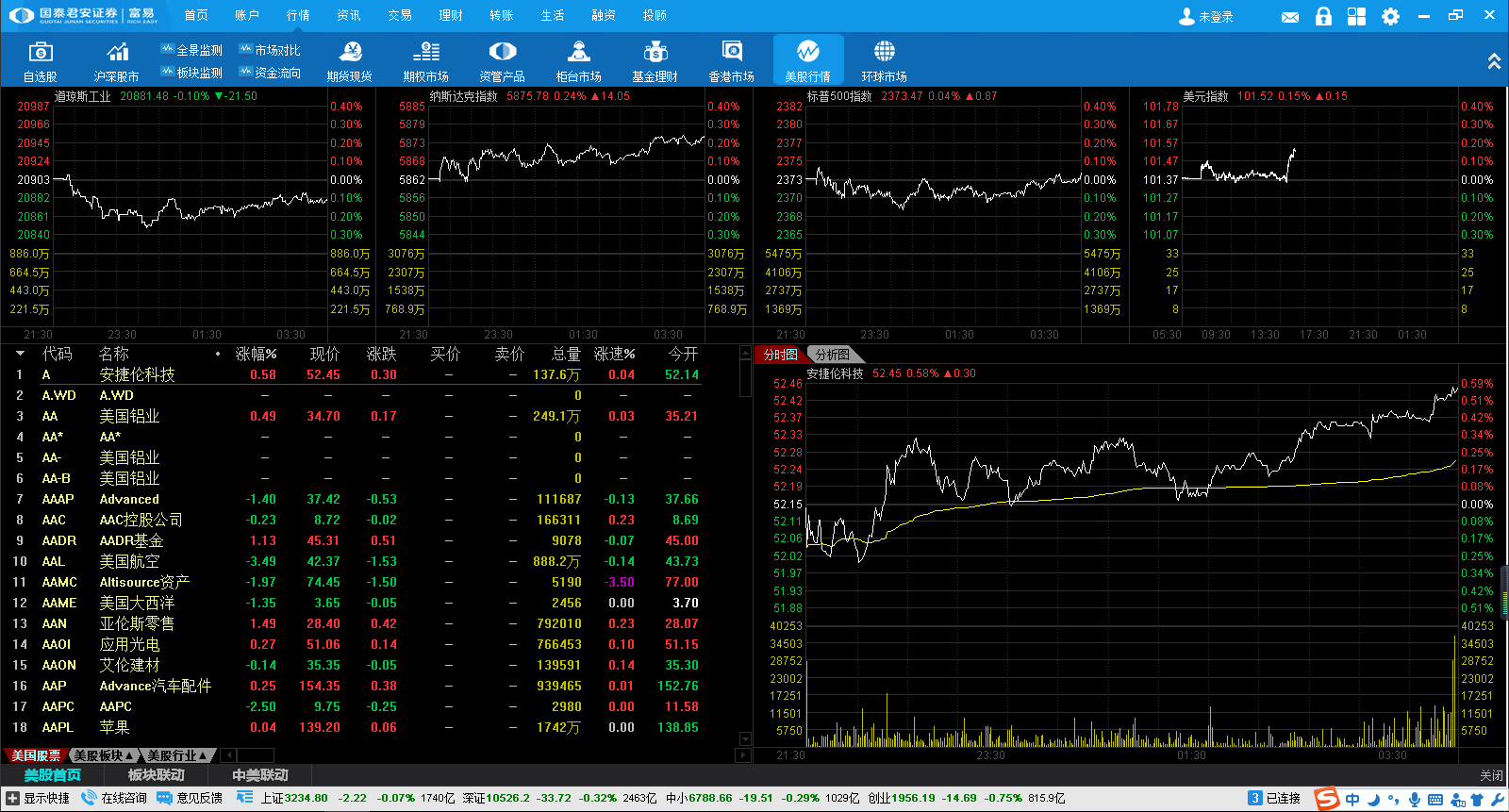Select the 美股行情 US stocks icon
Viewport: 1509px width, 812px height.
pos(808,61)
